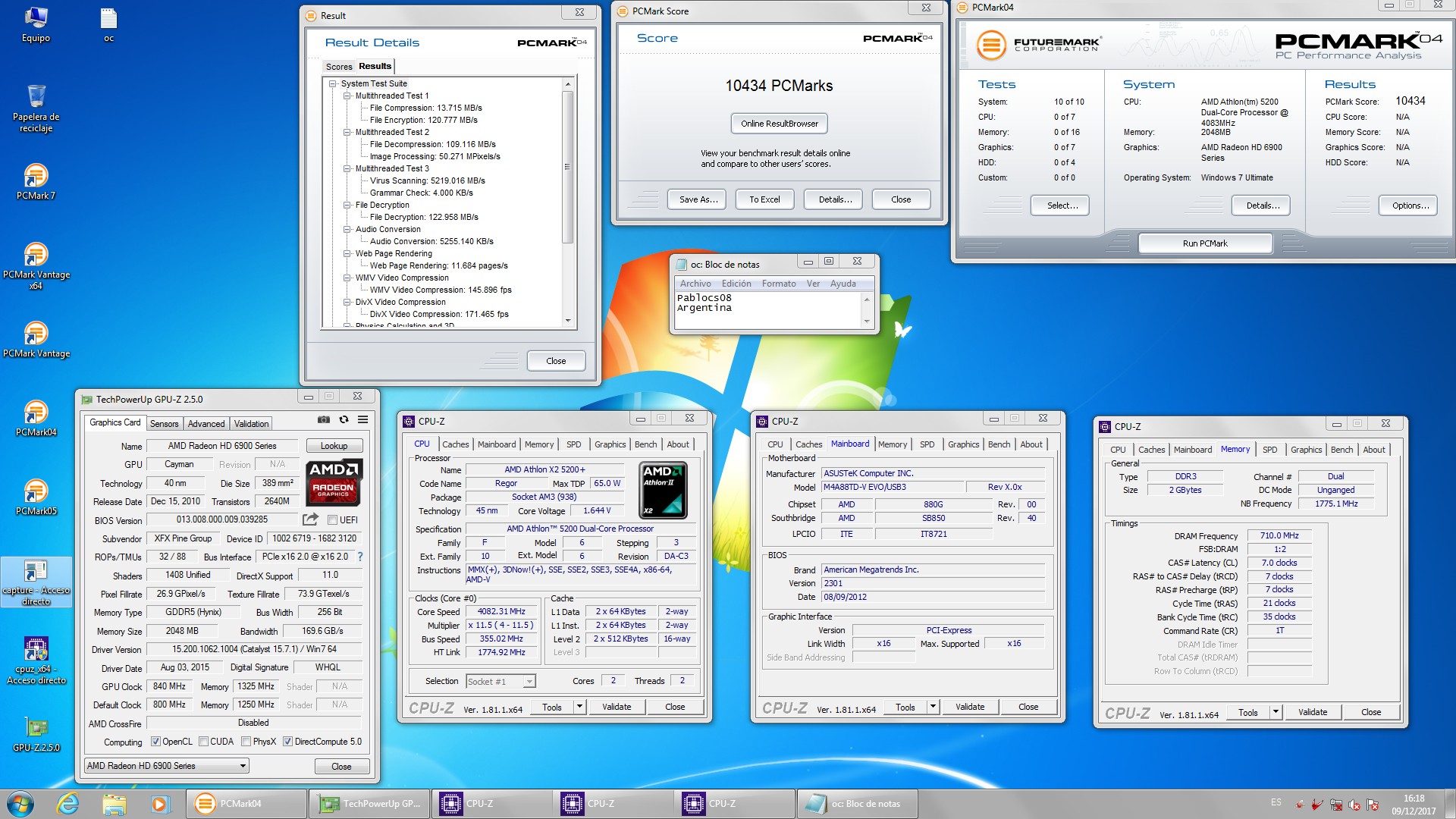
Task: Click the To Excel button
Action: pos(764,199)
